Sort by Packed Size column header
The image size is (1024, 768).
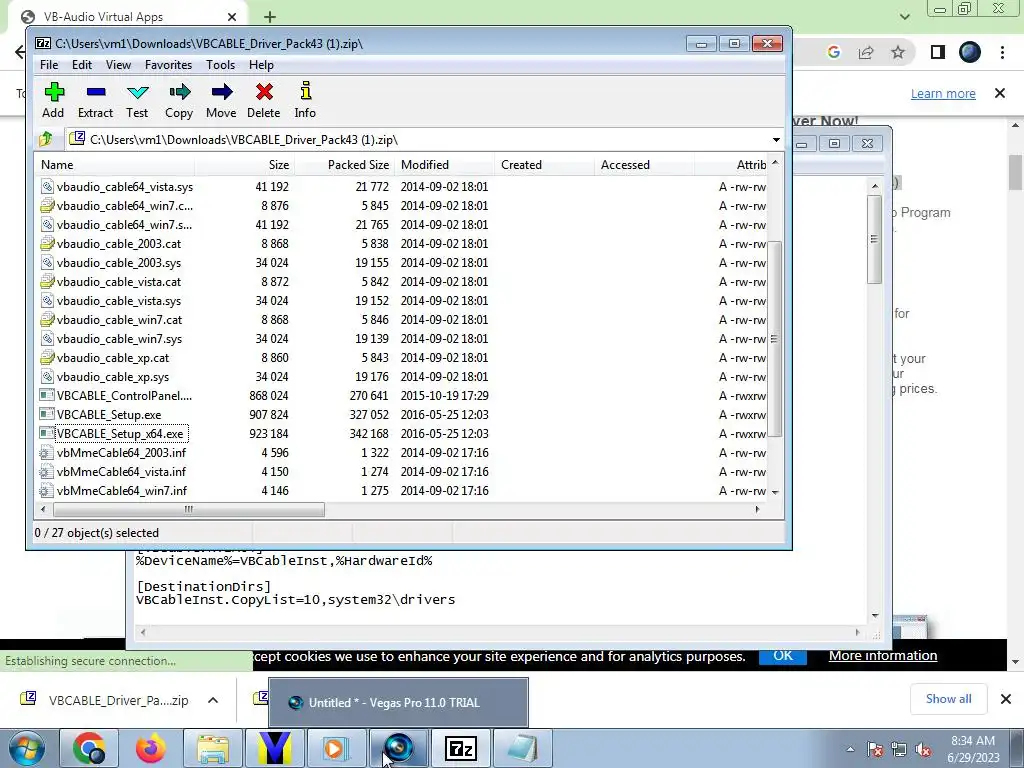coord(345,165)
